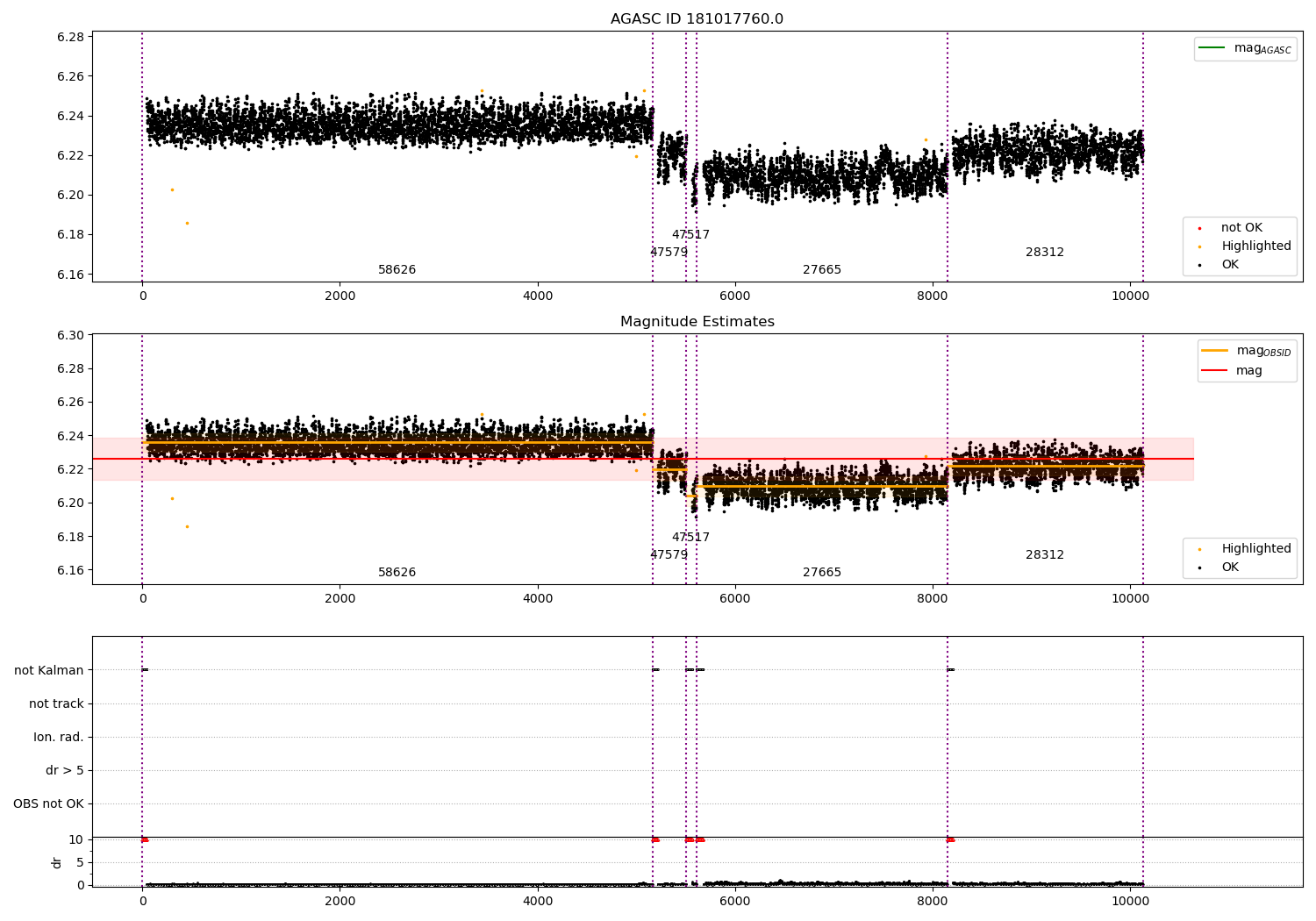Click the not track axis label
Screen dimensions: 1316x921
[56, 704]
